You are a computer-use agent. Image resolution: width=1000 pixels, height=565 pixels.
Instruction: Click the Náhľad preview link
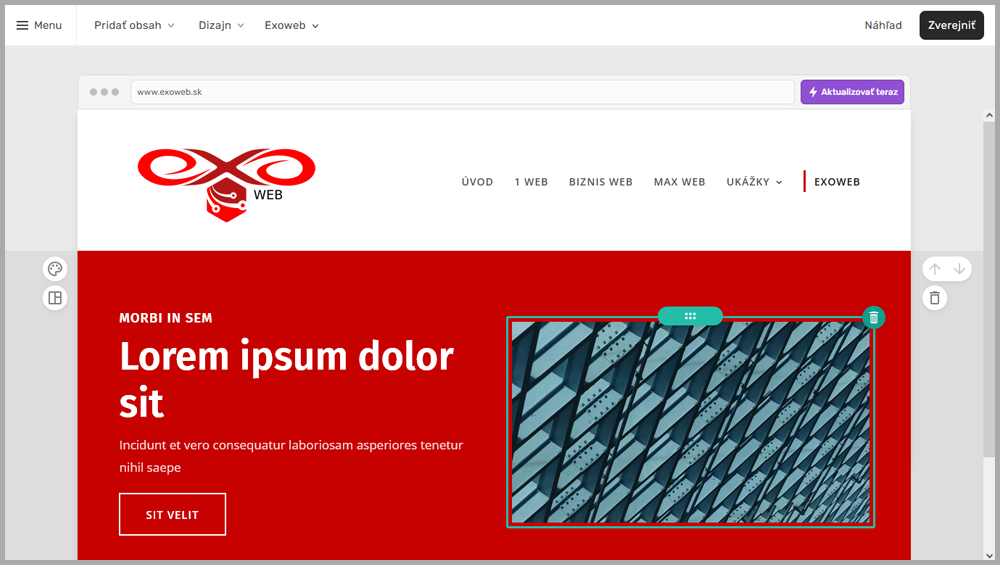[x=883, y=26]
